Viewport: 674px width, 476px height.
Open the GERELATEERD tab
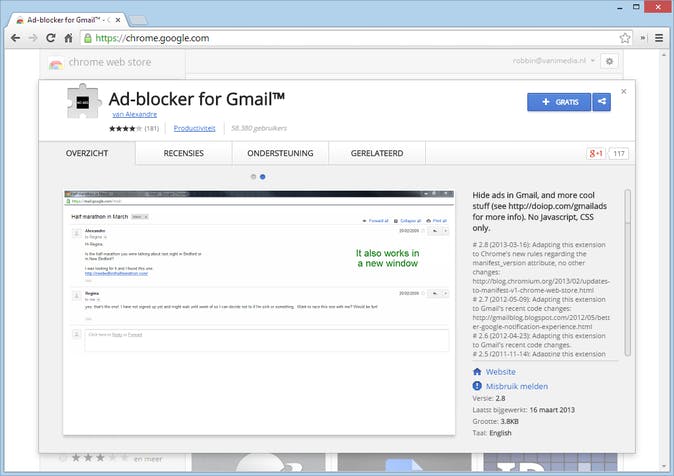coord(377,153)
